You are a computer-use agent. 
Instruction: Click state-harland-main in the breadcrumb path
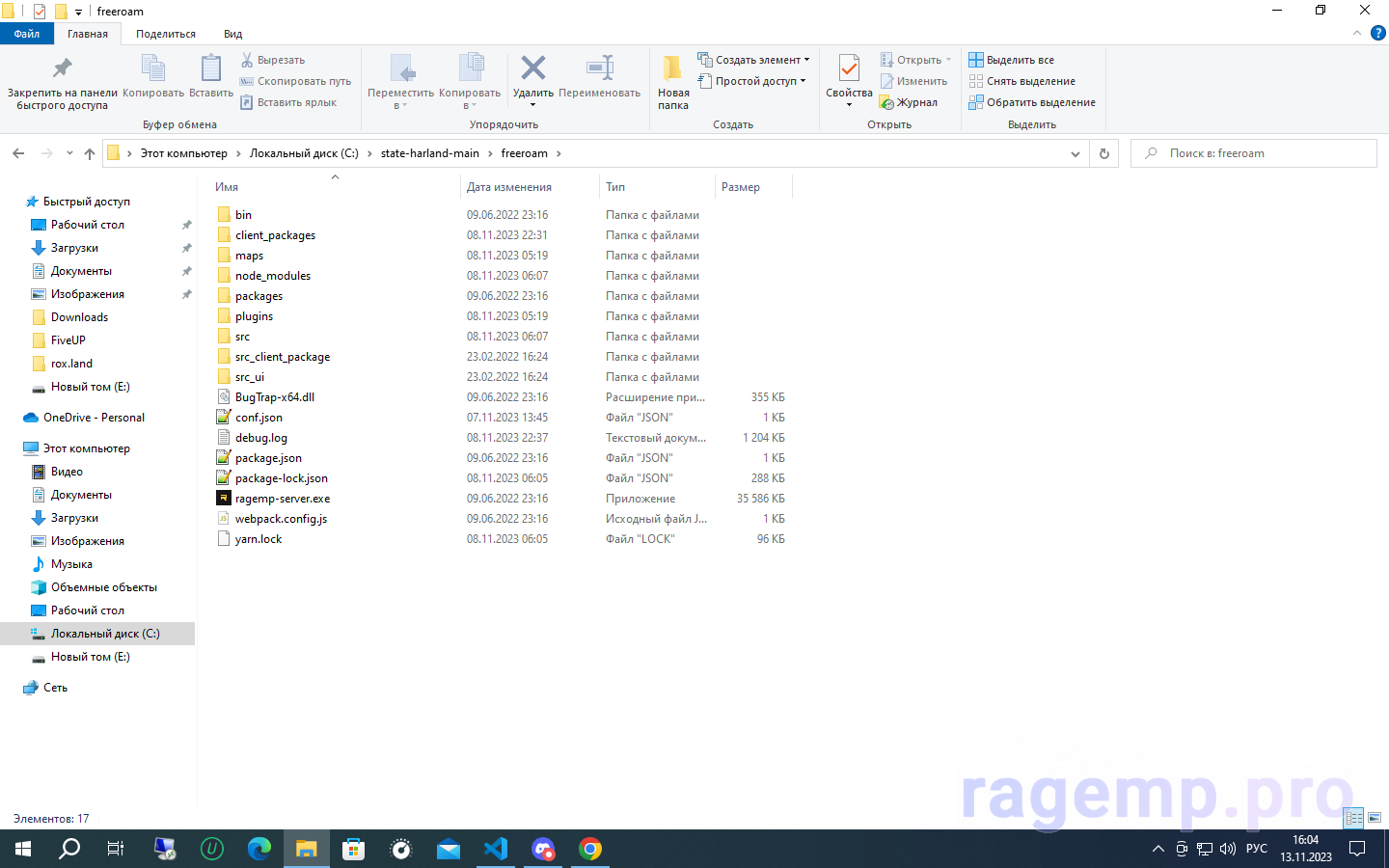(x=429, y=153)
